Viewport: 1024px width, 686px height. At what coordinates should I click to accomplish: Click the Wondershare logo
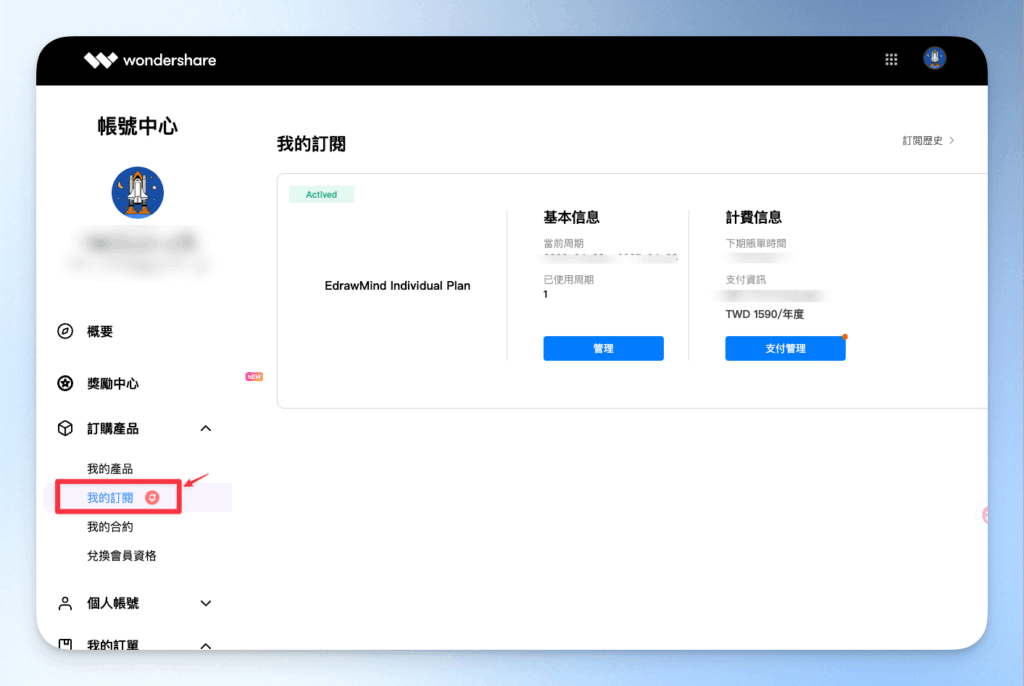150,60
